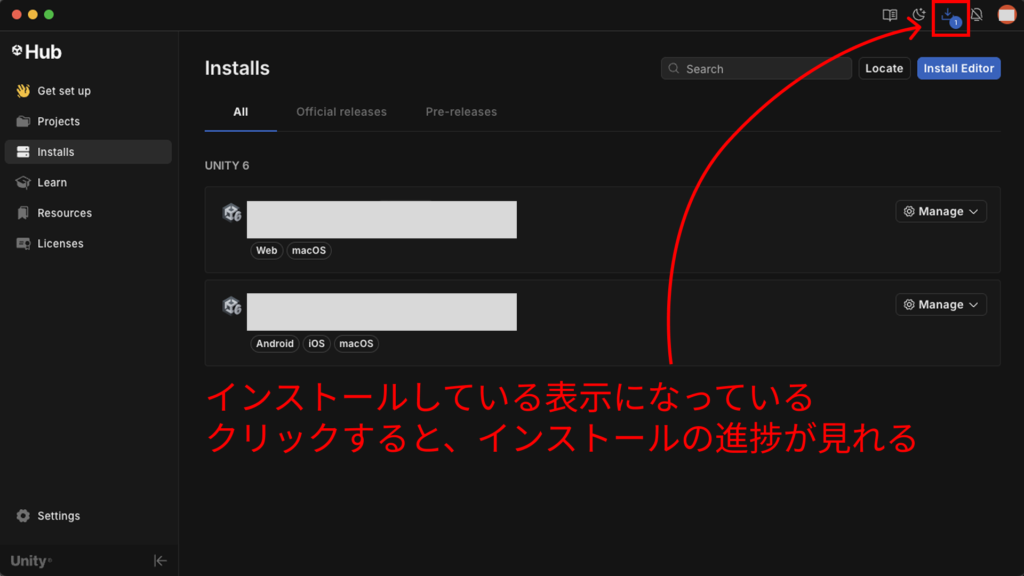Switch to Official releases tab

pos(341,112)
